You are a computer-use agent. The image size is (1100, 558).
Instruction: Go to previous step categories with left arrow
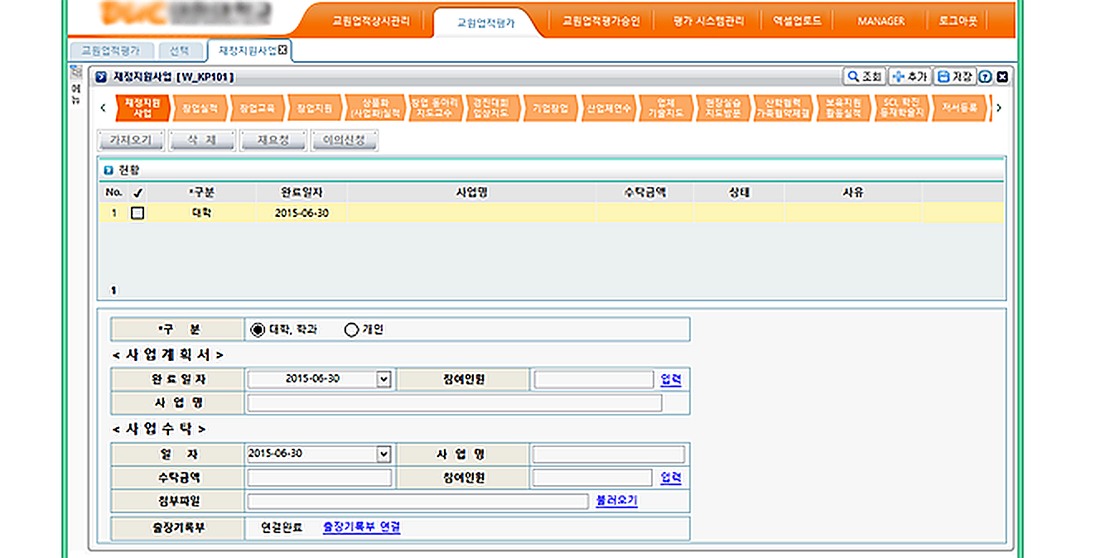coord(103,108)
